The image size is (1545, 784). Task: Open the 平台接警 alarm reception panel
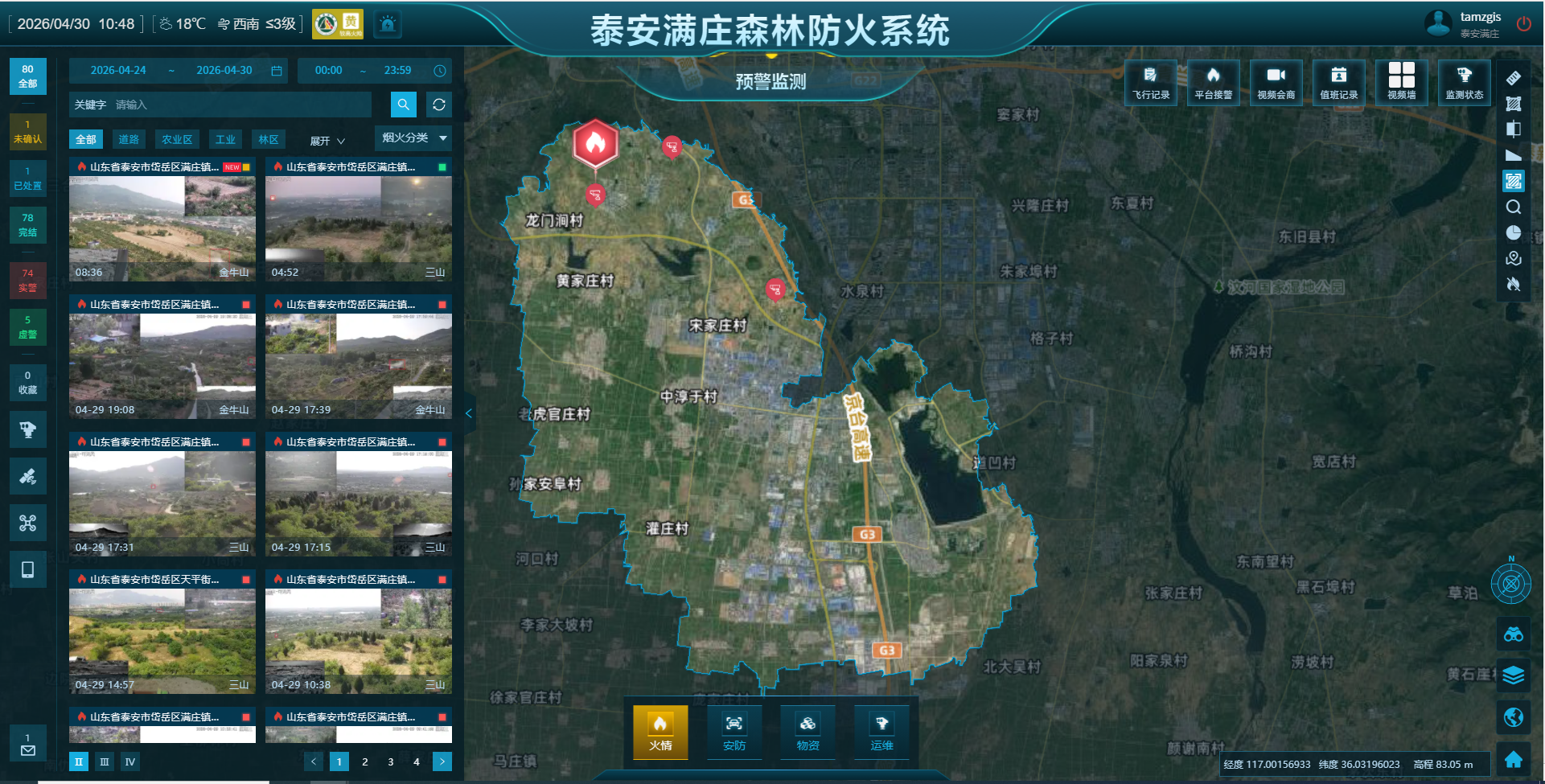click(1213, 82)
